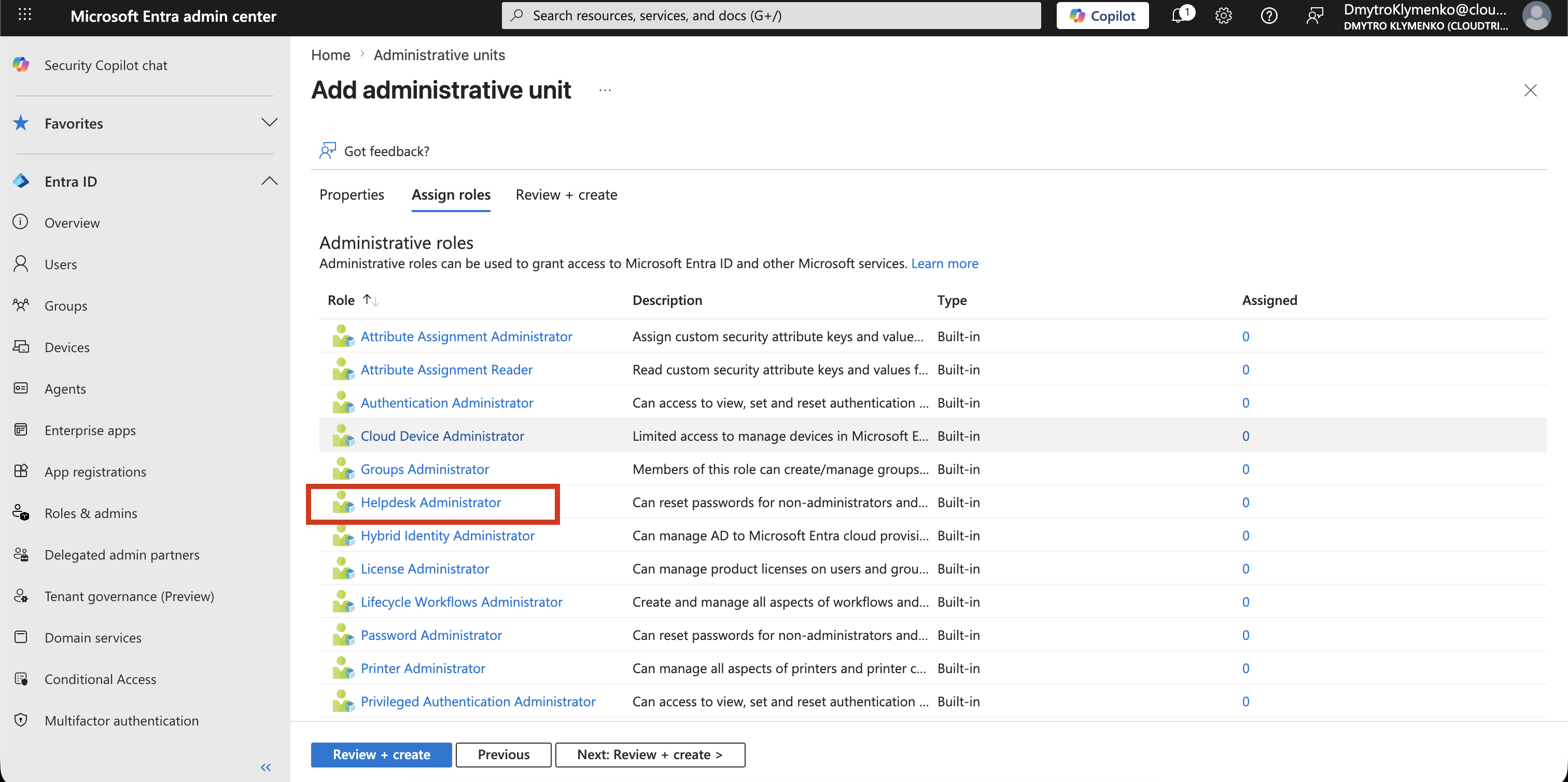
Task: Open Home in the breadcrumb
Action: click(330, 55)
